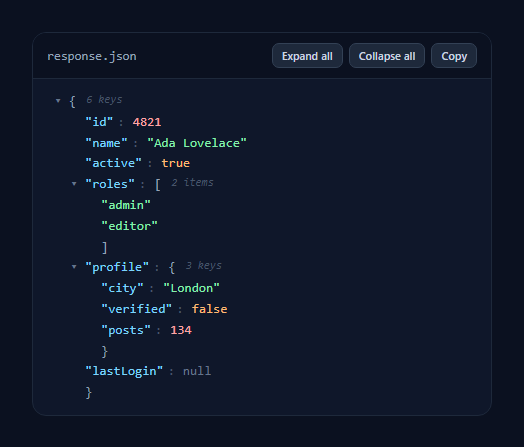Select the "Ada Lovelace" string value
The image size is (524, 447).
pyautogui.click(x=197, y=143)
